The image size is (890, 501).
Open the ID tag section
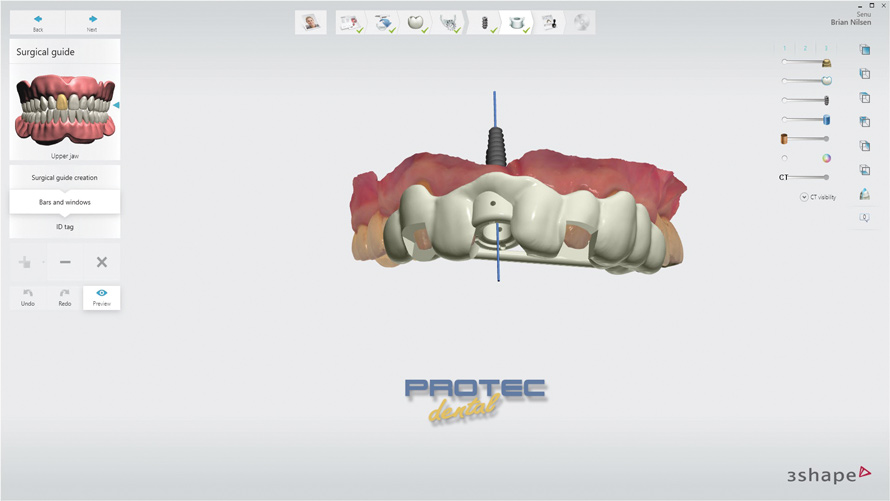[65, 227]
